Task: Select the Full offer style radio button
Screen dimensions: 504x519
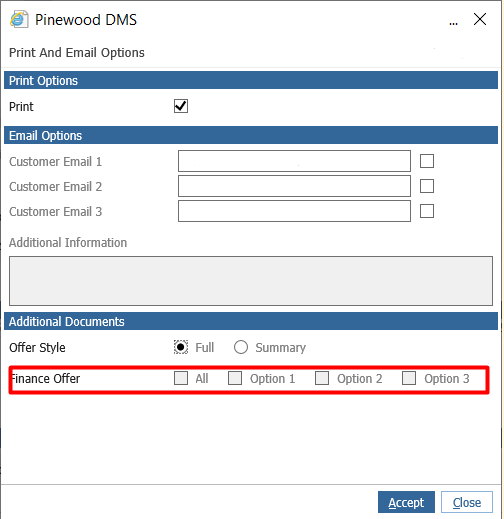Action: pyautogui.click(x=181, y=347)
